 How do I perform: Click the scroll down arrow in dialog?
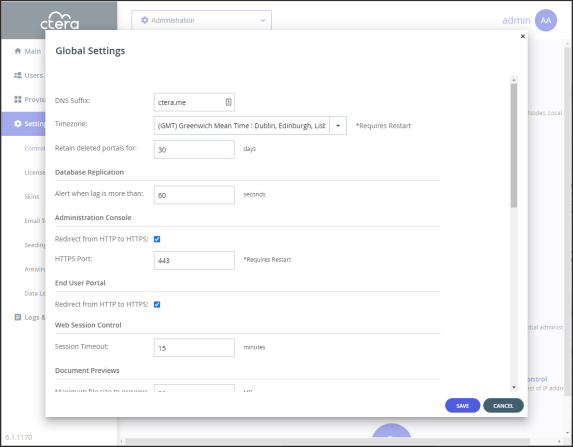point(514,387)
